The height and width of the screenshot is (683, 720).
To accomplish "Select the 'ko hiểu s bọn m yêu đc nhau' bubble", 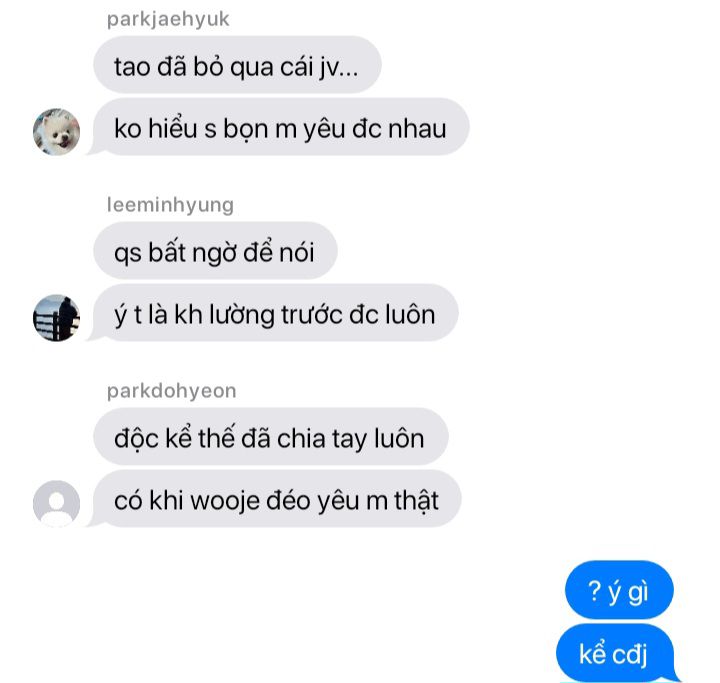I will click(281, 127).
